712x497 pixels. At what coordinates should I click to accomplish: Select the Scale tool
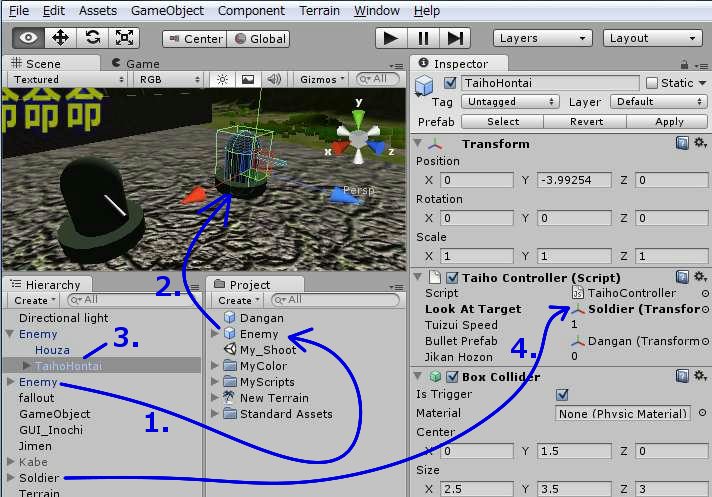[124, 38]
